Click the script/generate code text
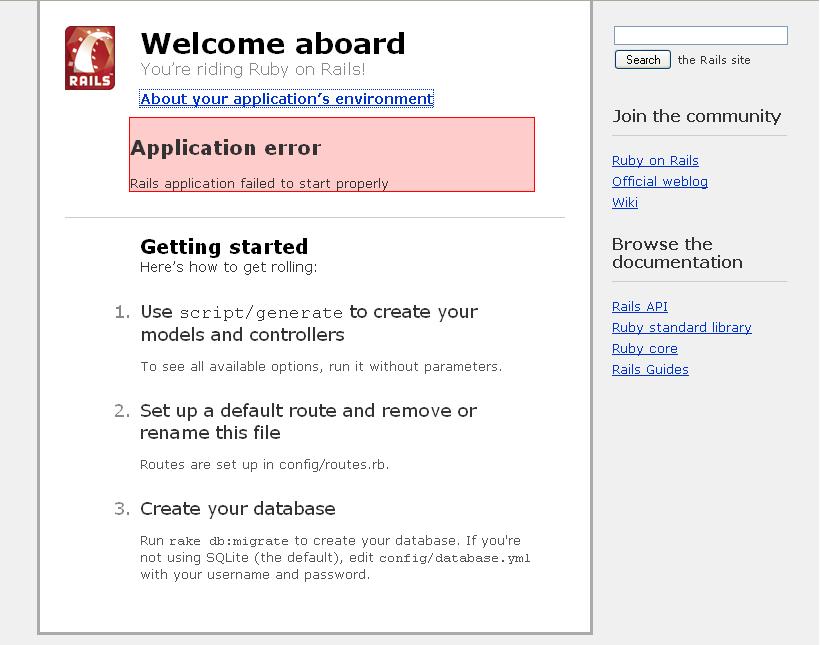Viewport: 820px width, 645px height. click(261, 313)
